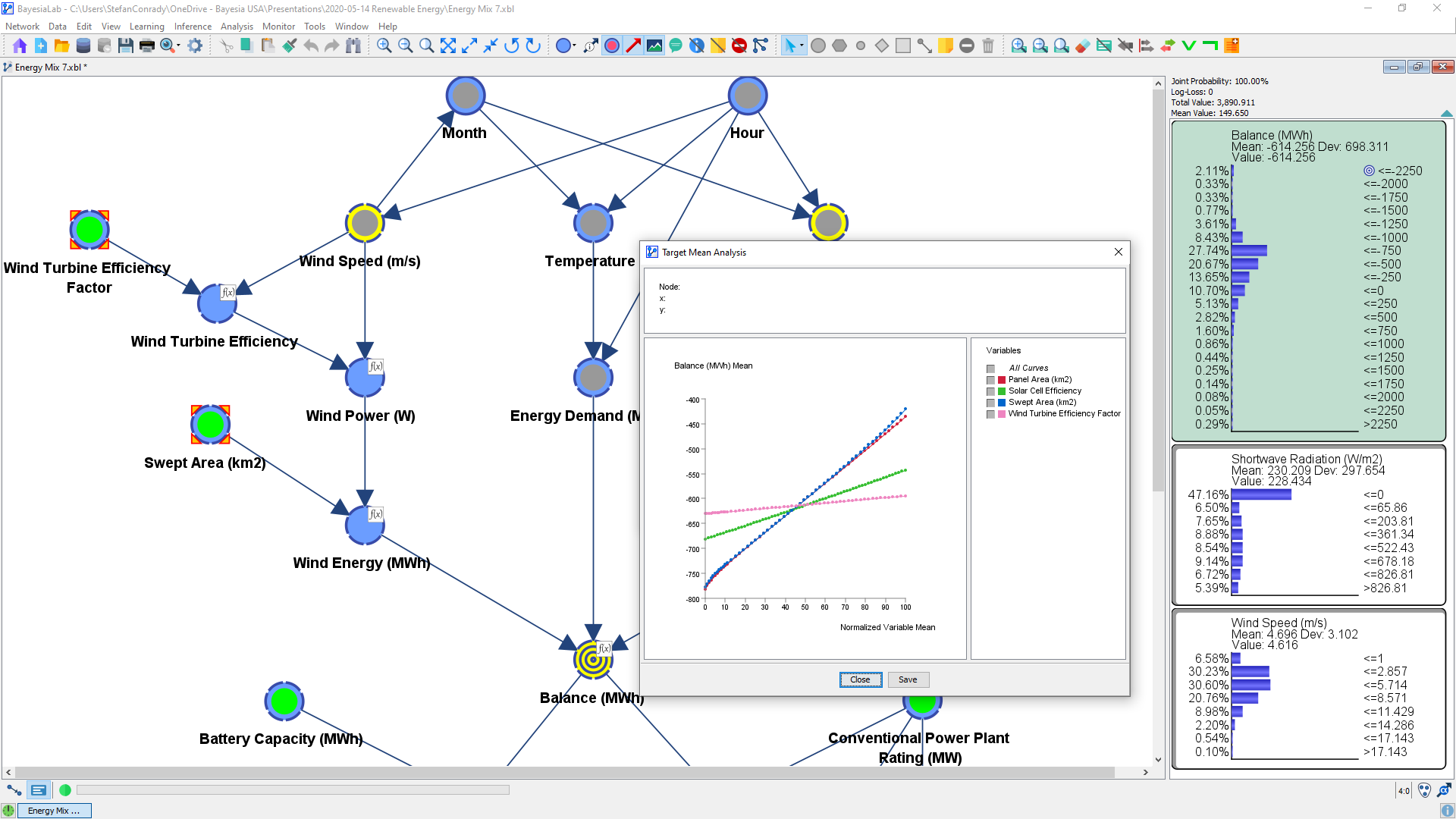Toggle the All Curves checkbox
The image size is (1456, 819).
(x=990, y=369)
